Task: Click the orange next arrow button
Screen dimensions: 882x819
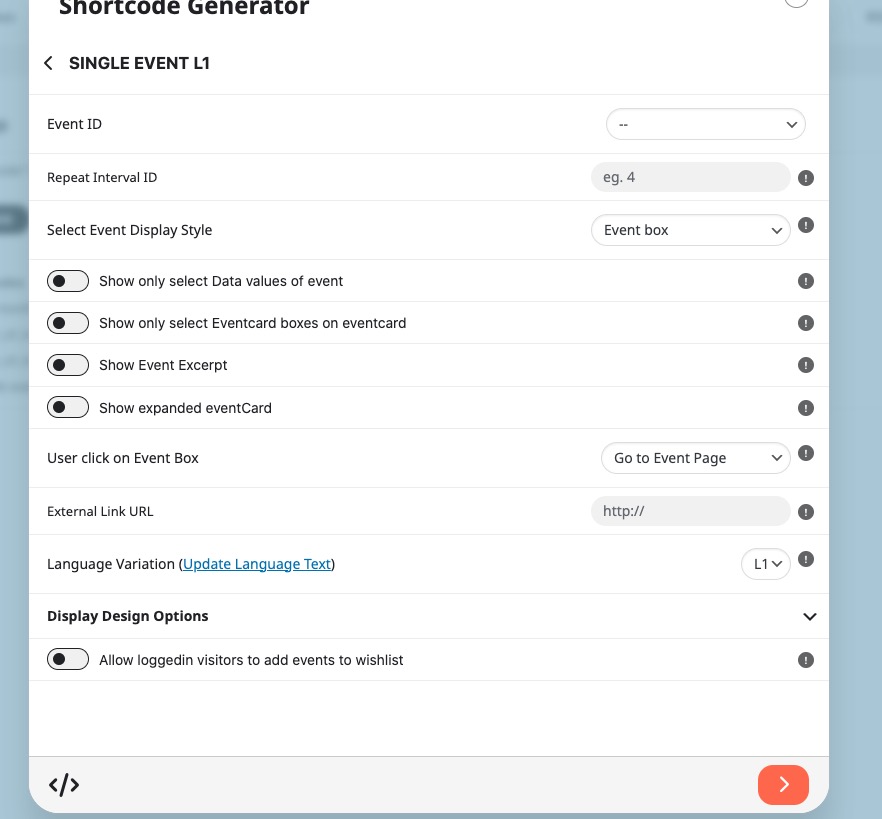Action: [x=783, y=785]
